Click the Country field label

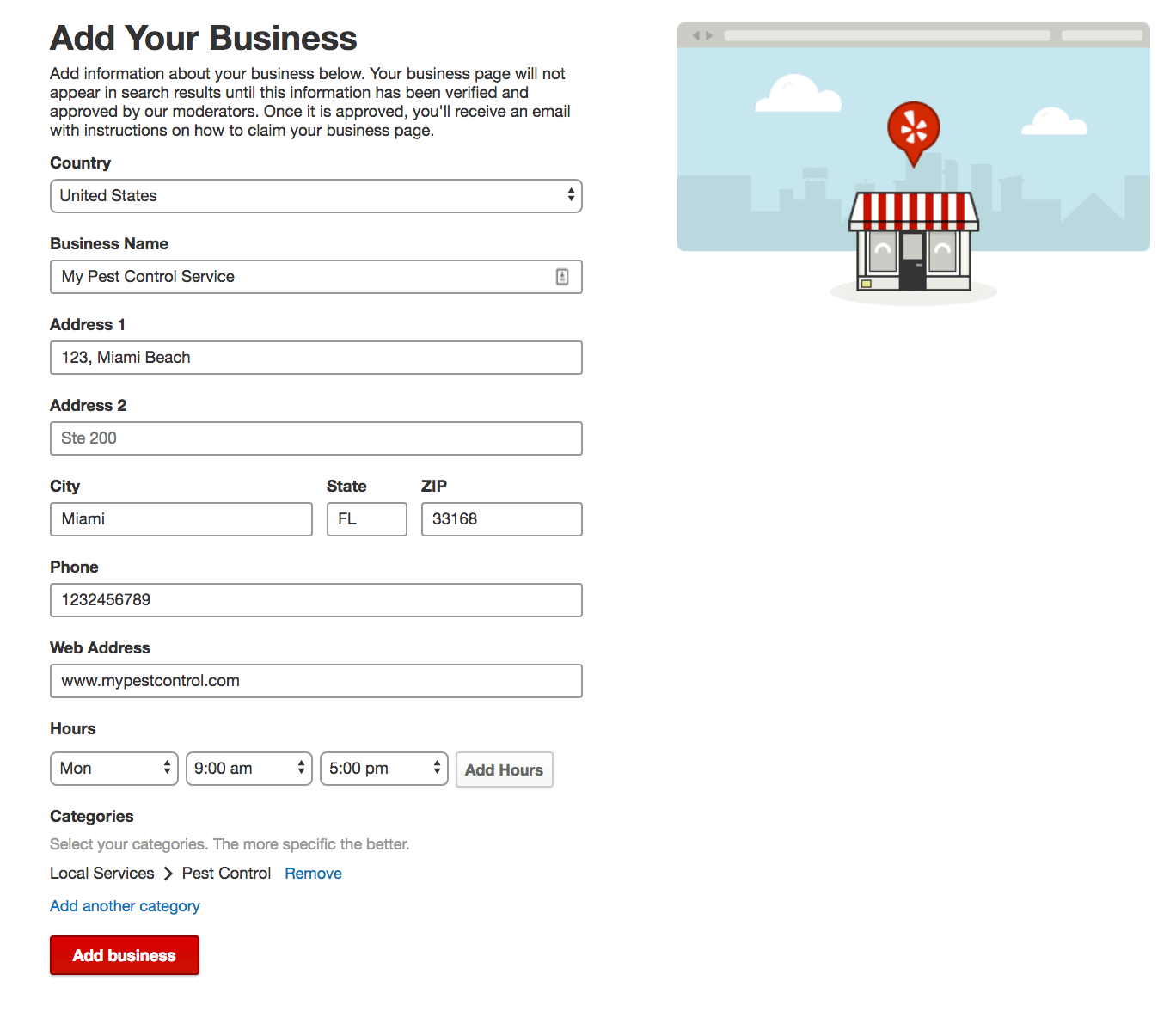pos(81,163)
